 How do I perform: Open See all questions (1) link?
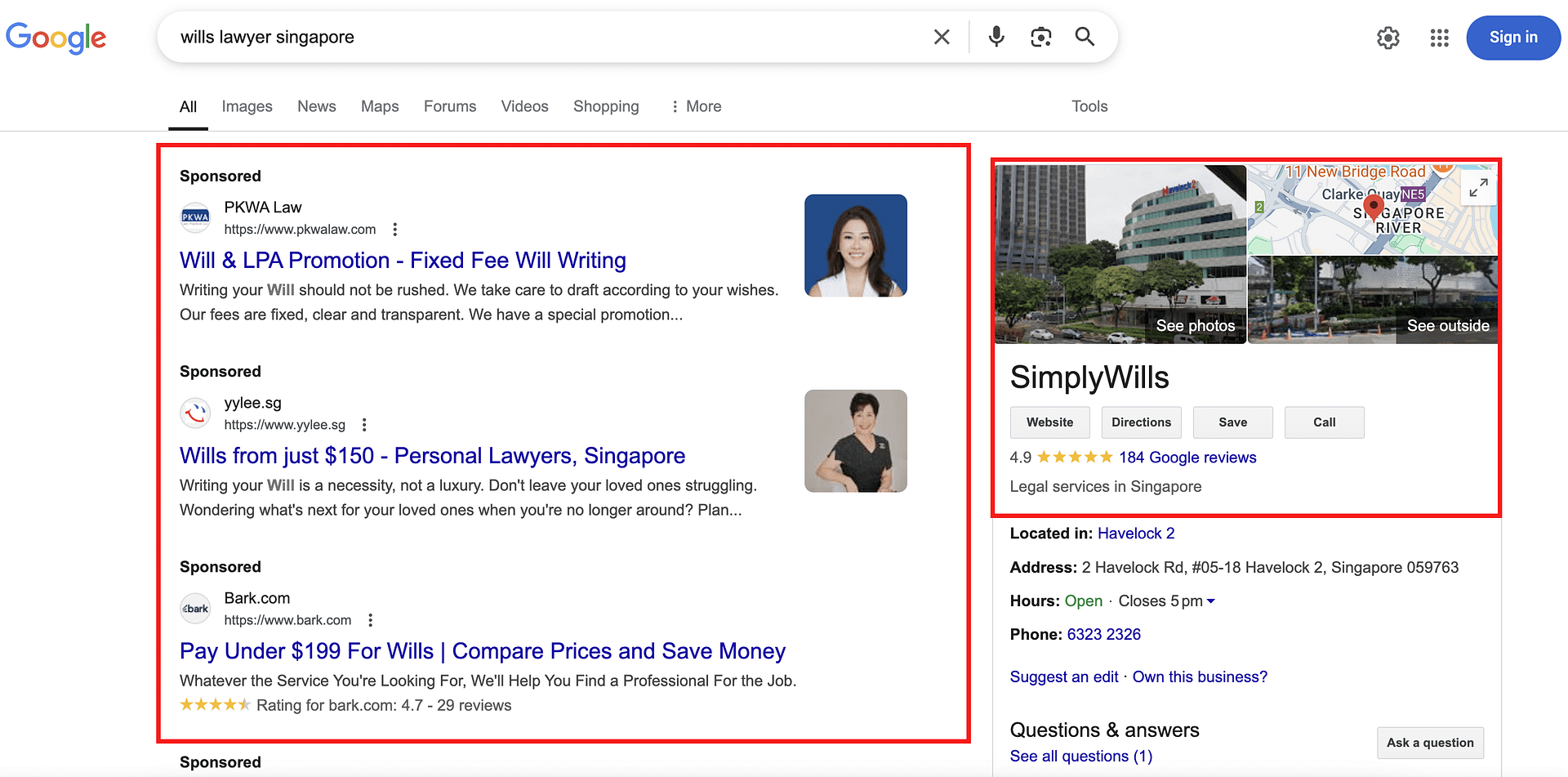[1081, 757]
